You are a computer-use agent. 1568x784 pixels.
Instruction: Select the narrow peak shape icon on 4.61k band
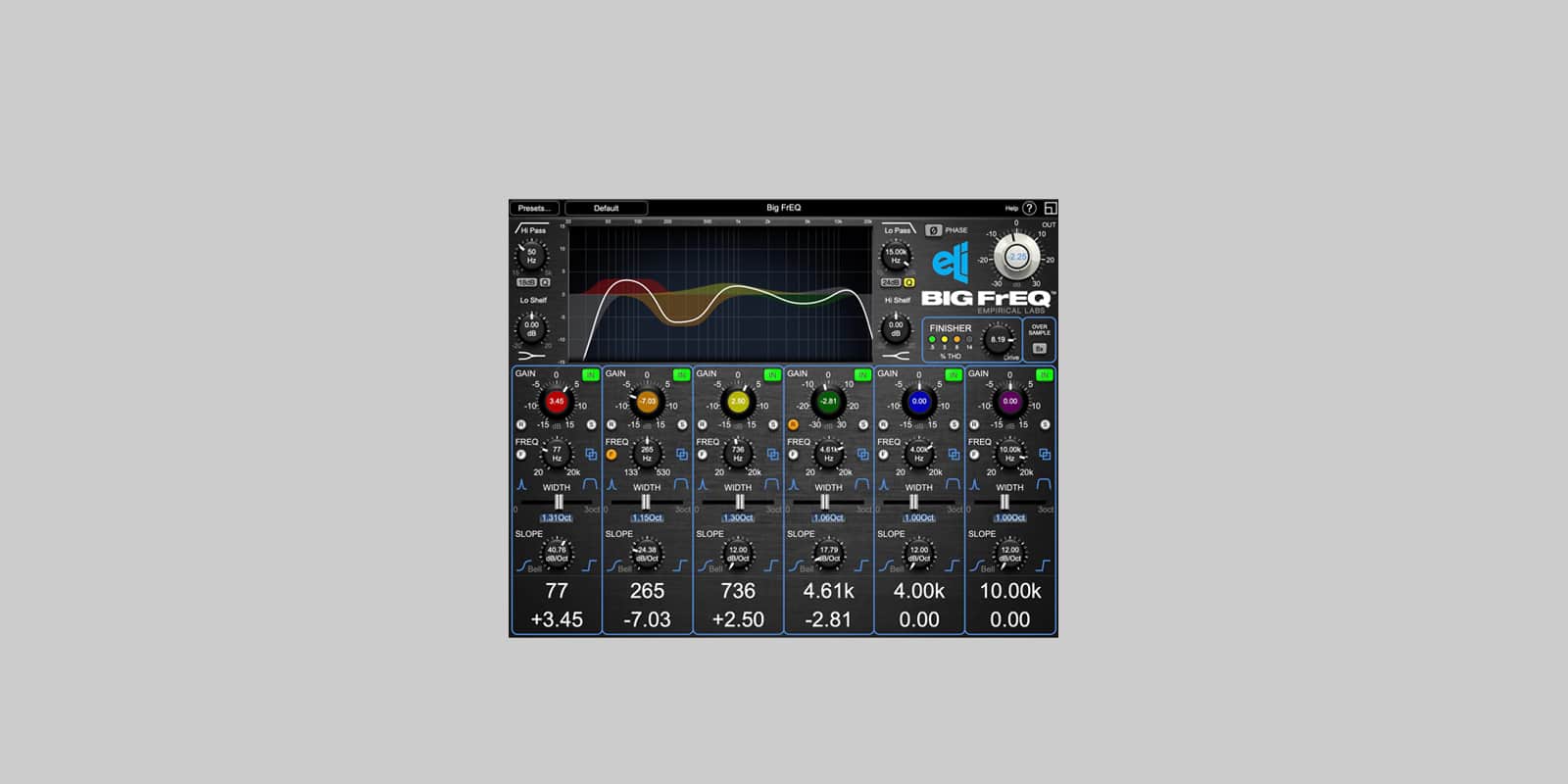coord(794,485)
